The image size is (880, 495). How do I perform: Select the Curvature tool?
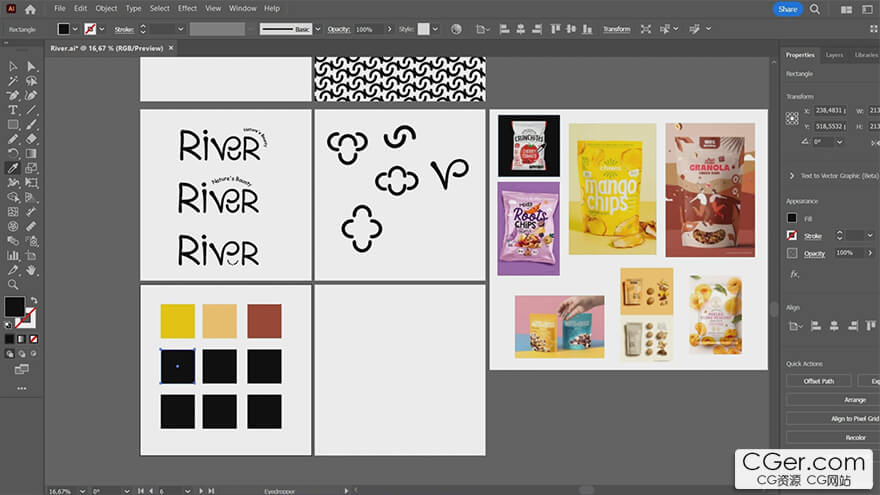pos(31,95)
